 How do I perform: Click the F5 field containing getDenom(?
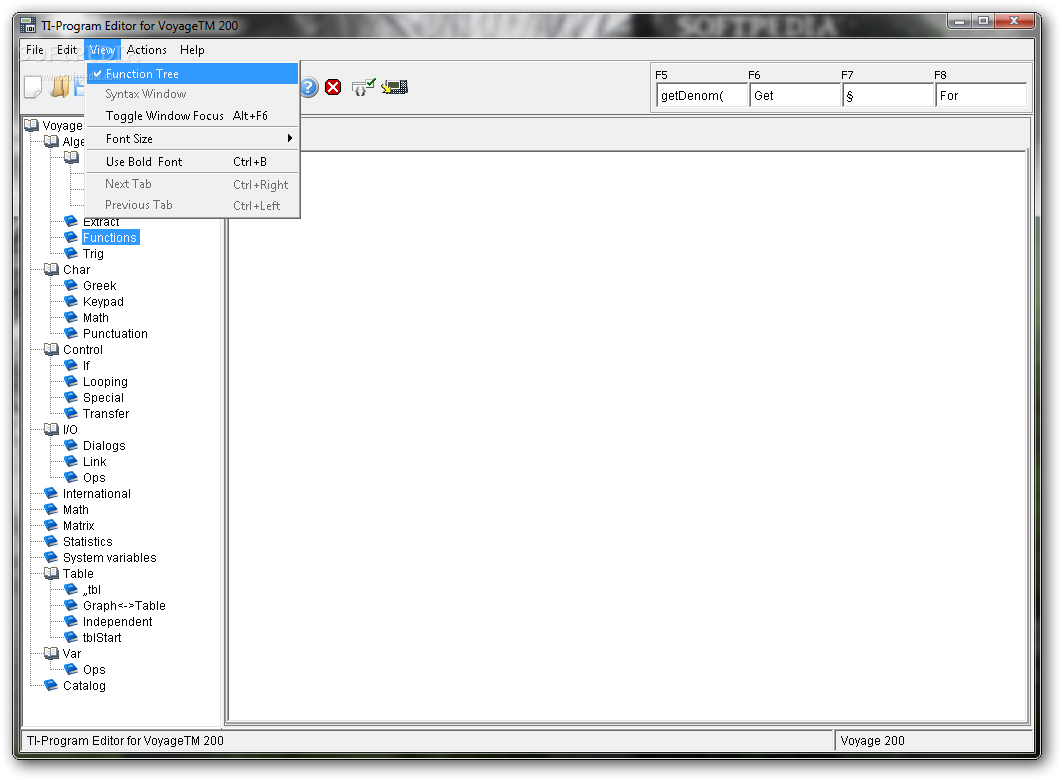coord(701,95)
